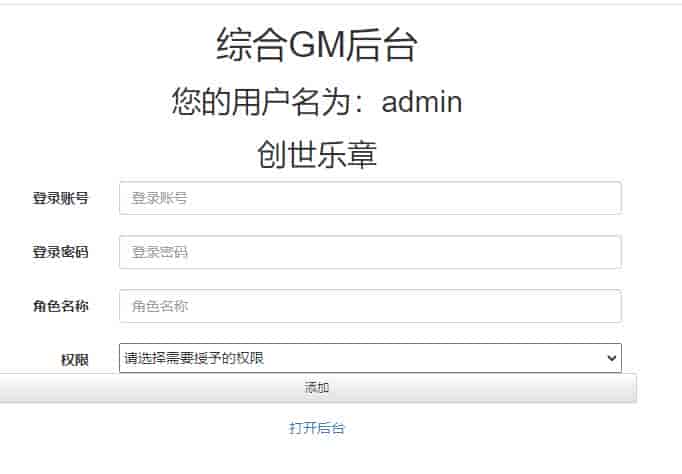The image size is (682, 474).
Task: Open the 打开后台 link
Action: pyautogui.click(x=317, y=428)
